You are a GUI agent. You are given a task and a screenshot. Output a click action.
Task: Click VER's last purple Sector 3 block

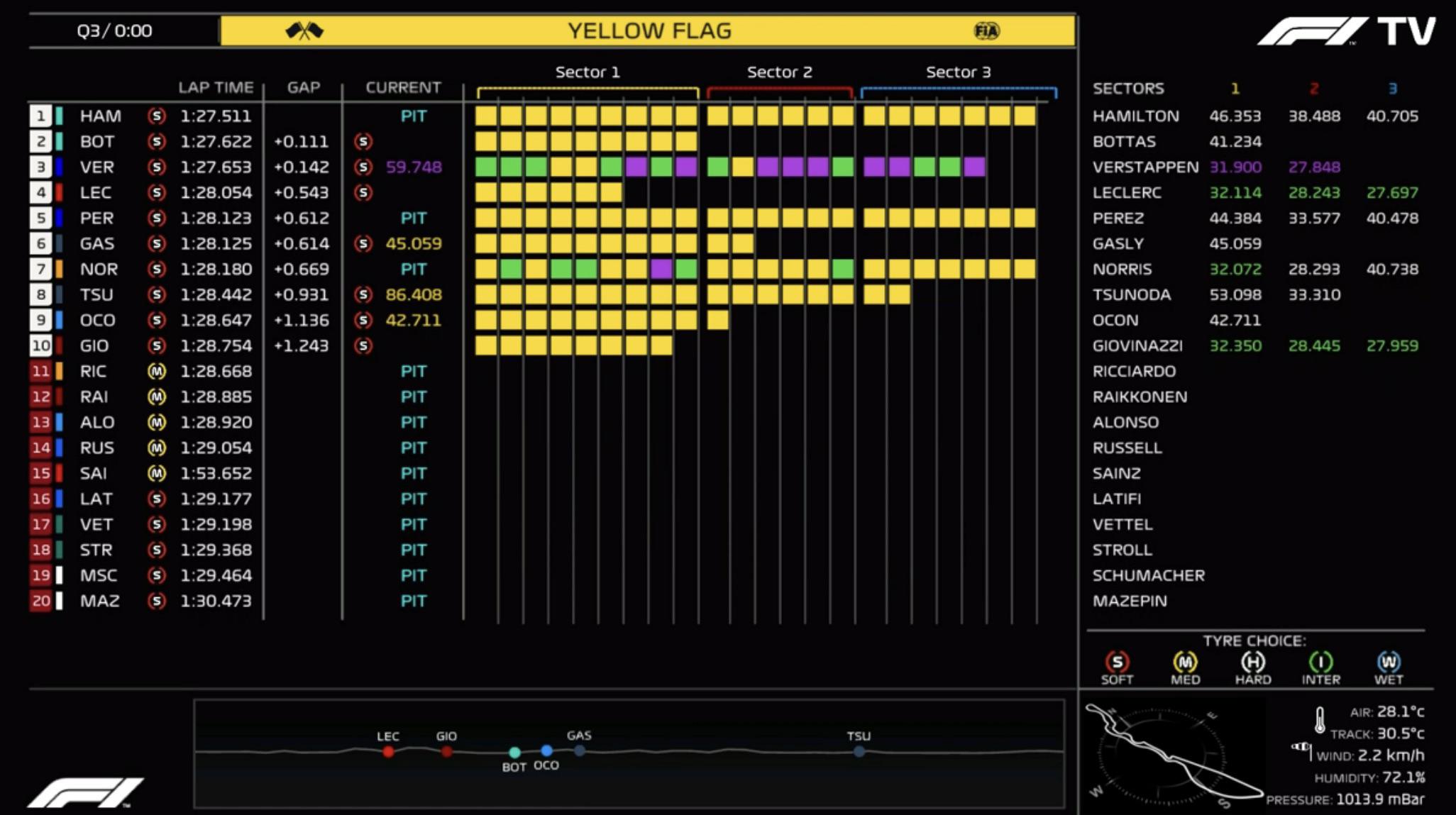[x=975, y=167]
